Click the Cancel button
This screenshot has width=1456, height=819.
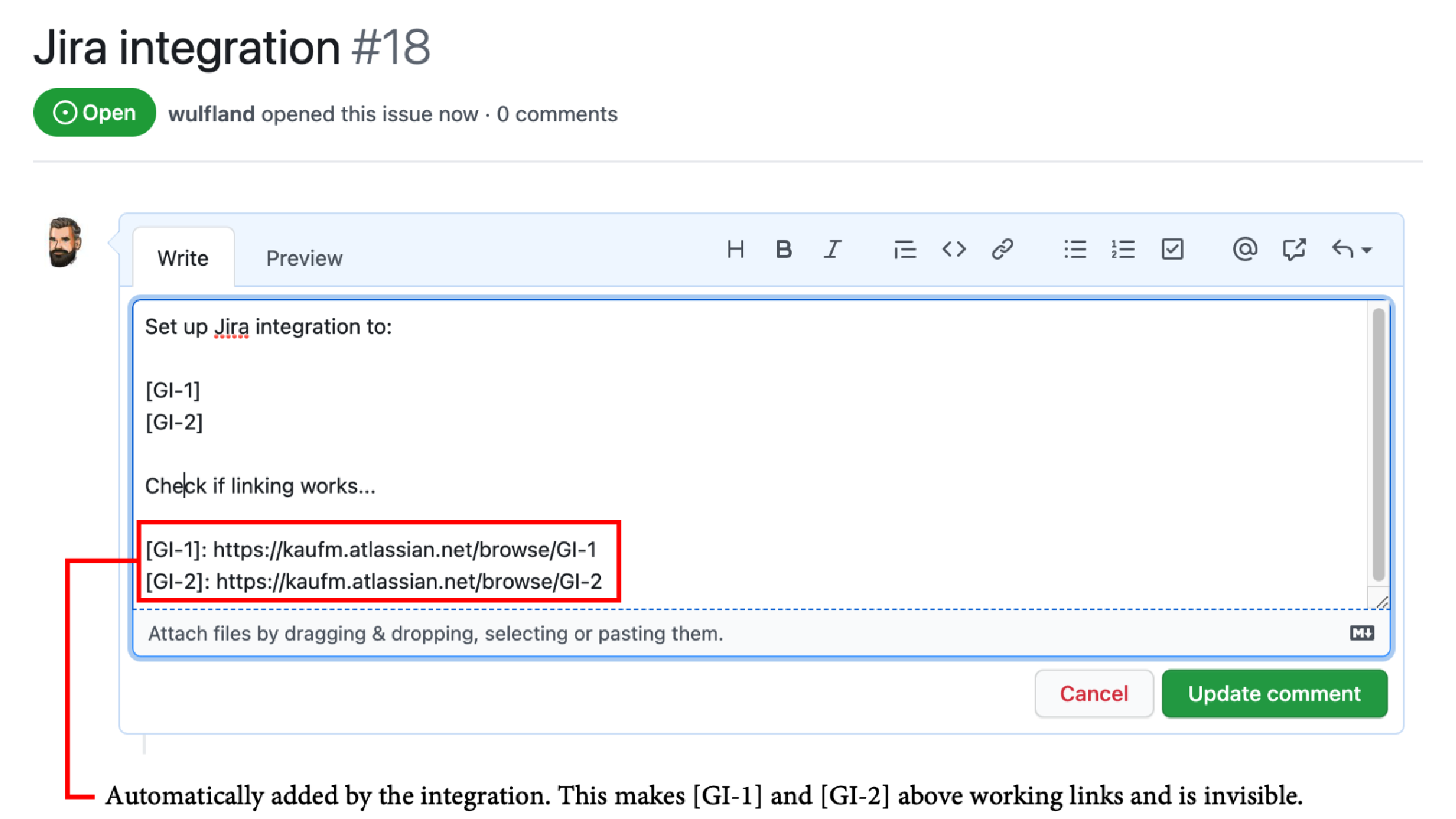tap(1094, 694)
